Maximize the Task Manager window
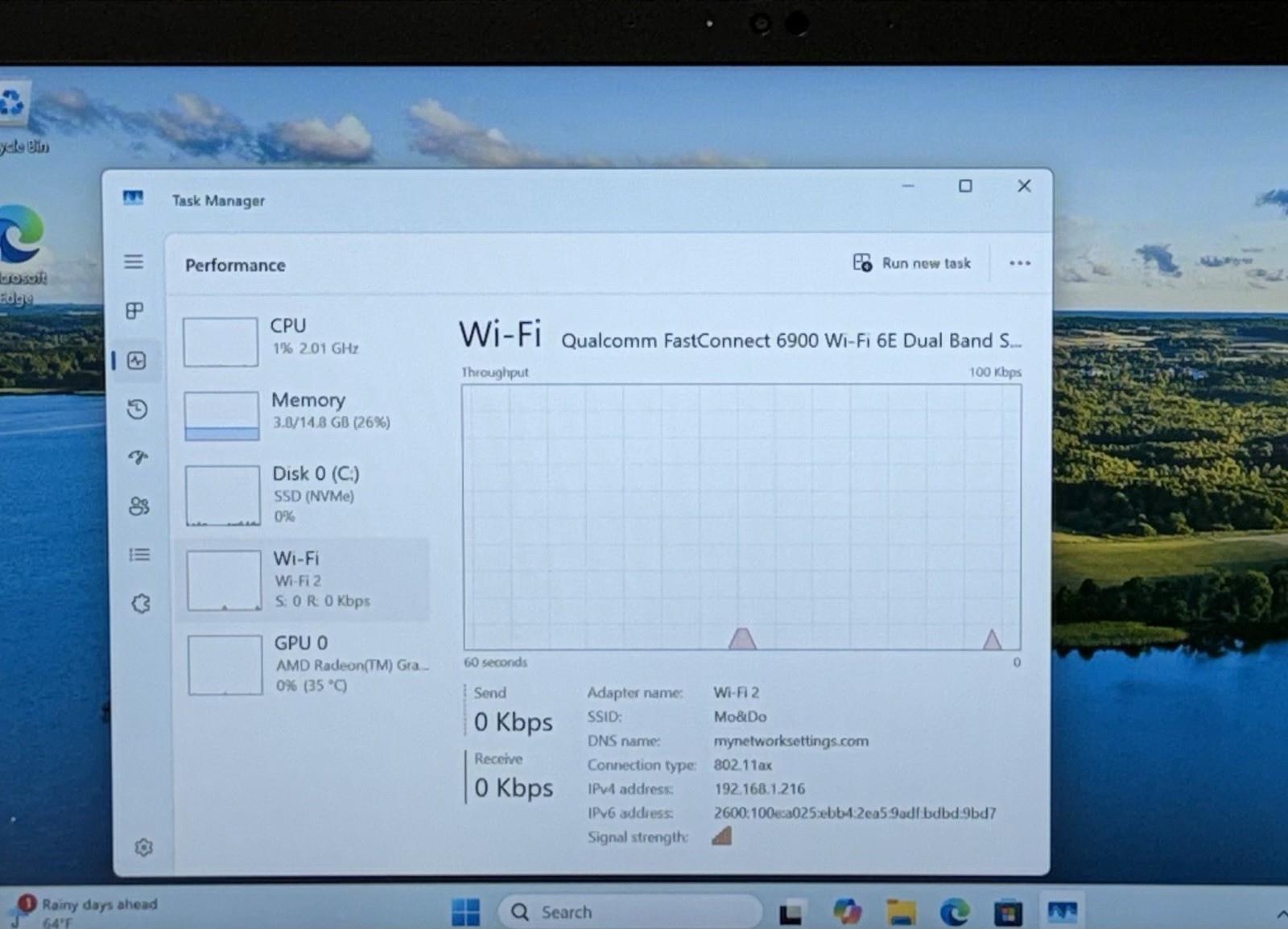Screen dimensions: 1288x929 965,186
